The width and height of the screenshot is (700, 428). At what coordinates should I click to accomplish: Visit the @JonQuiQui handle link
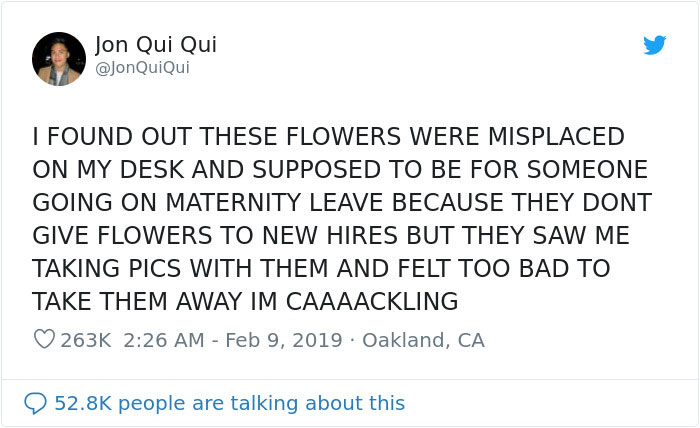click(x=142, y=68)
